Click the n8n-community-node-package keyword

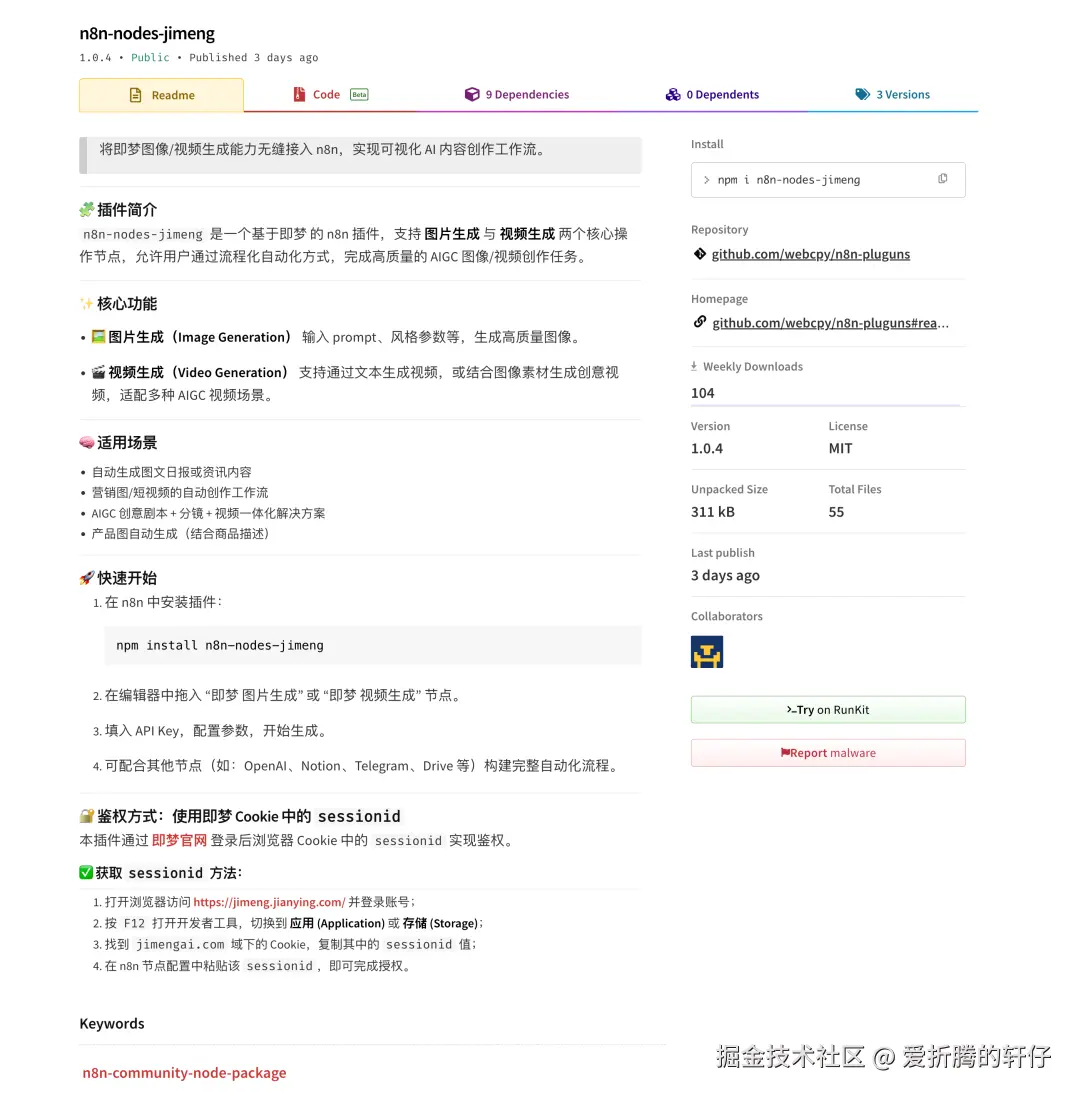click(x=184, y=1072)
